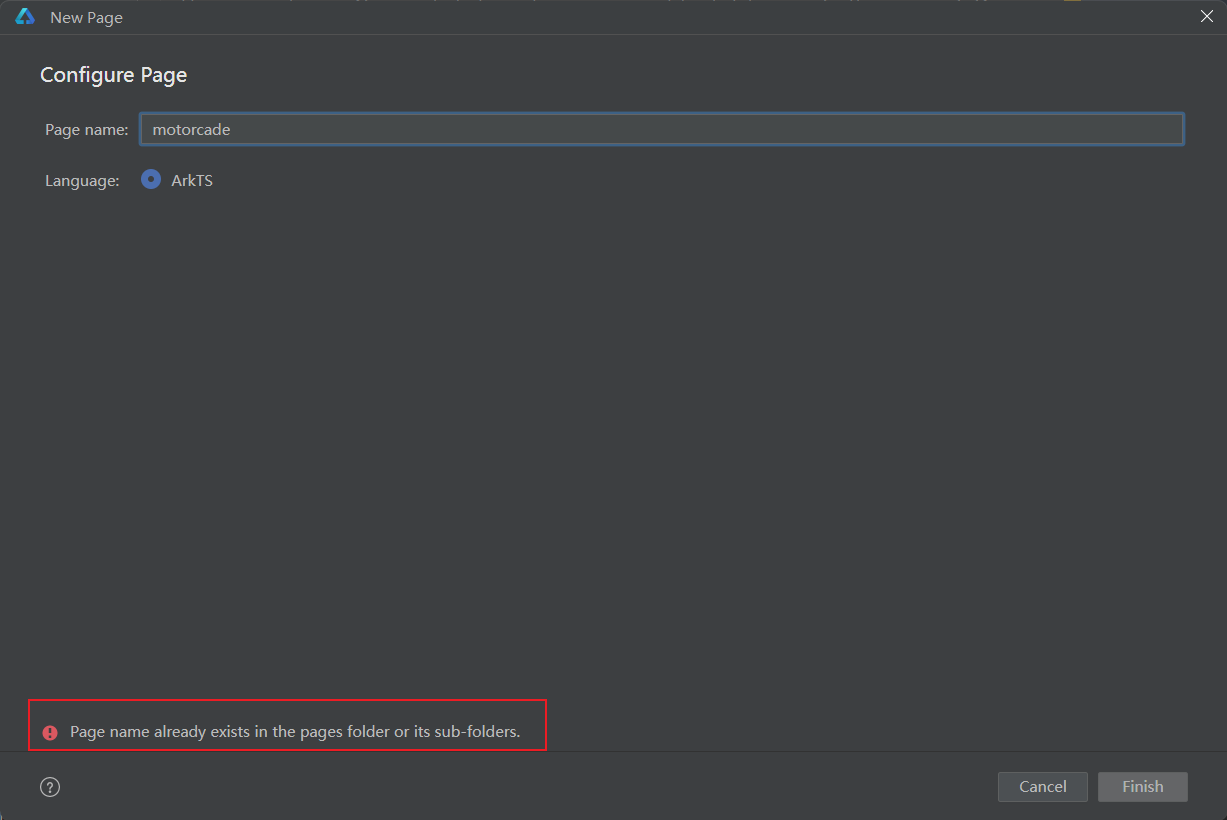Click the "Page name:" label
The width and height of the screenshot is (1227, 820).
click(x=86, y=130)
